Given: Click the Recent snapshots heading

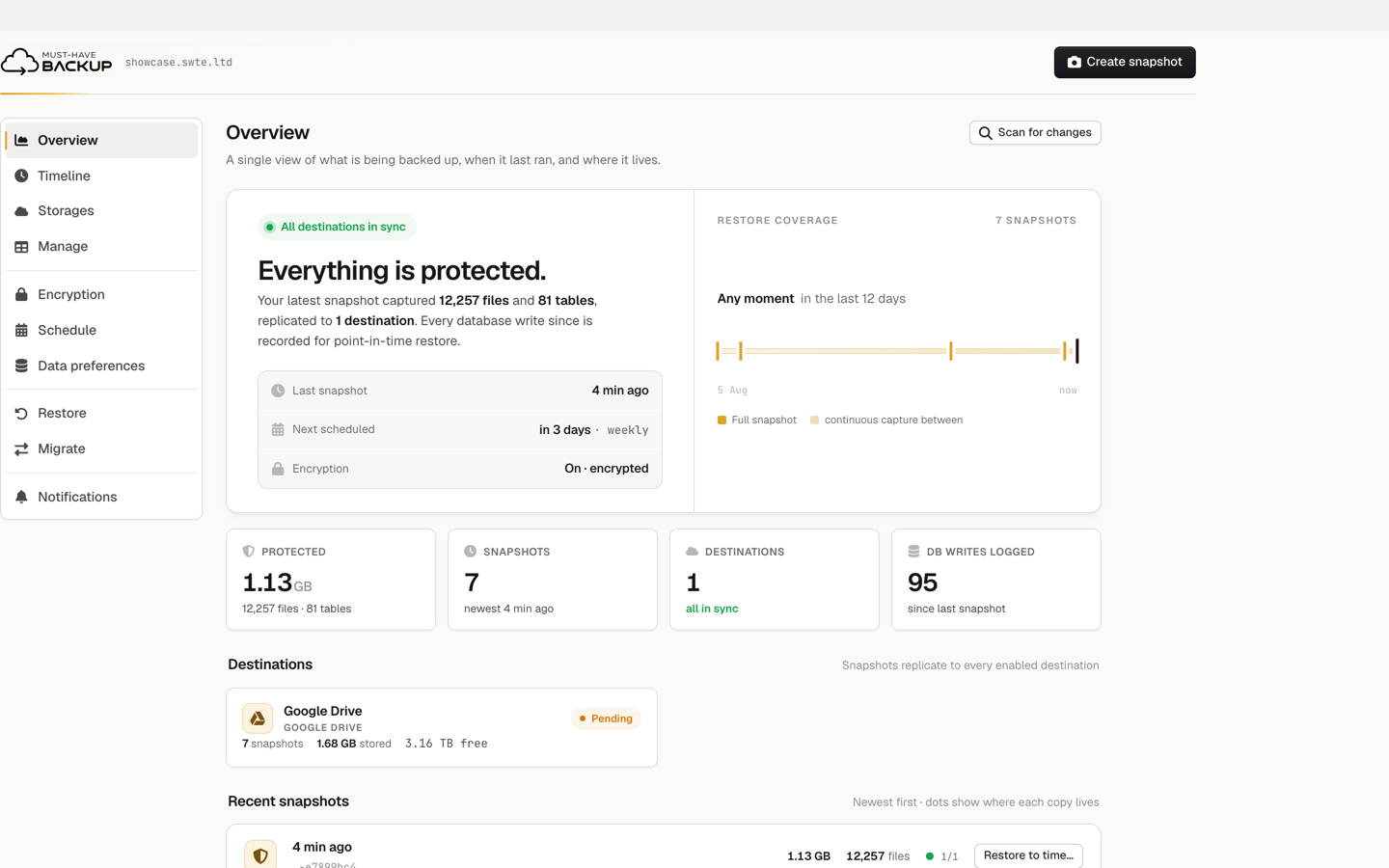Looking at the screenshot, I should click(x=288, y=801).
